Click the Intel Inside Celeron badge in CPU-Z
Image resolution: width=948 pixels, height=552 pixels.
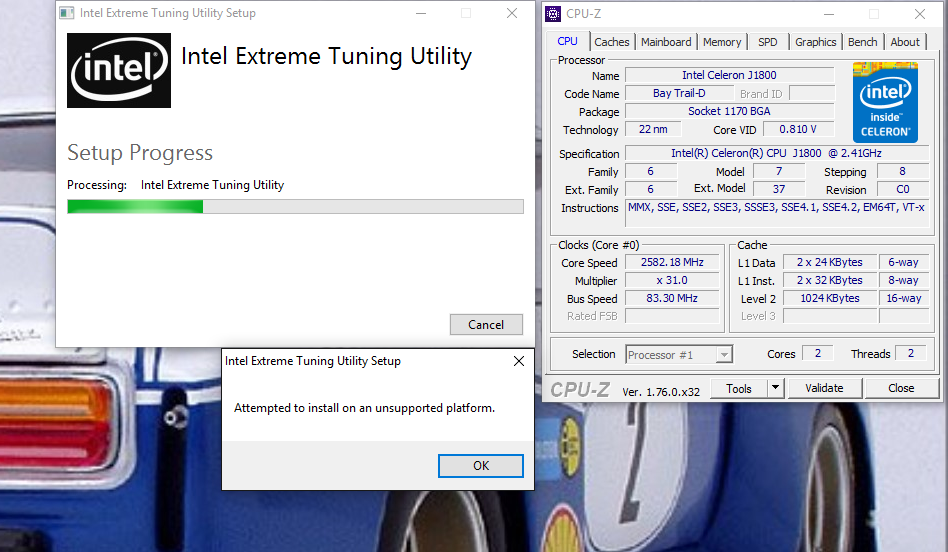tap(885, 102)
